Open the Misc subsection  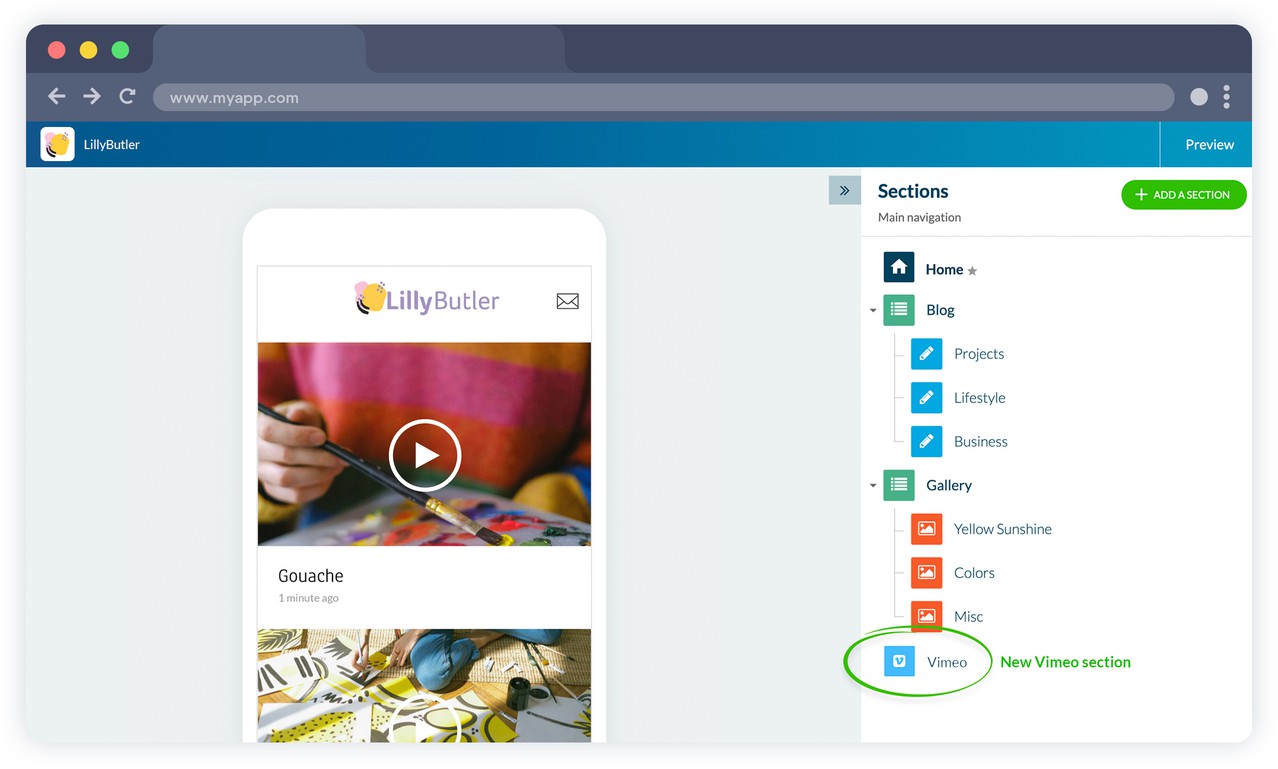coord(968,617)
